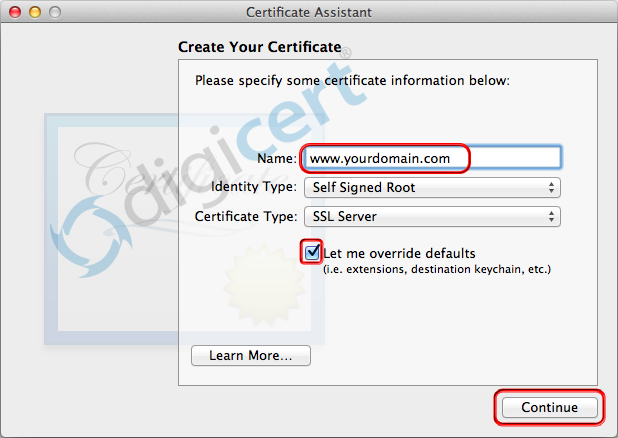This screenshot has height=438, width=618.
Task: Close the Certificate Assistant window
Action: (14, 12)
